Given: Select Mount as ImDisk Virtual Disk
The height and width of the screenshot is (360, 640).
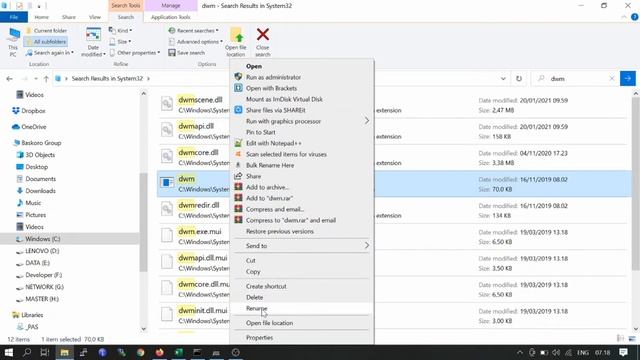Looking at the screenshot, I should [x=302, y=99].
